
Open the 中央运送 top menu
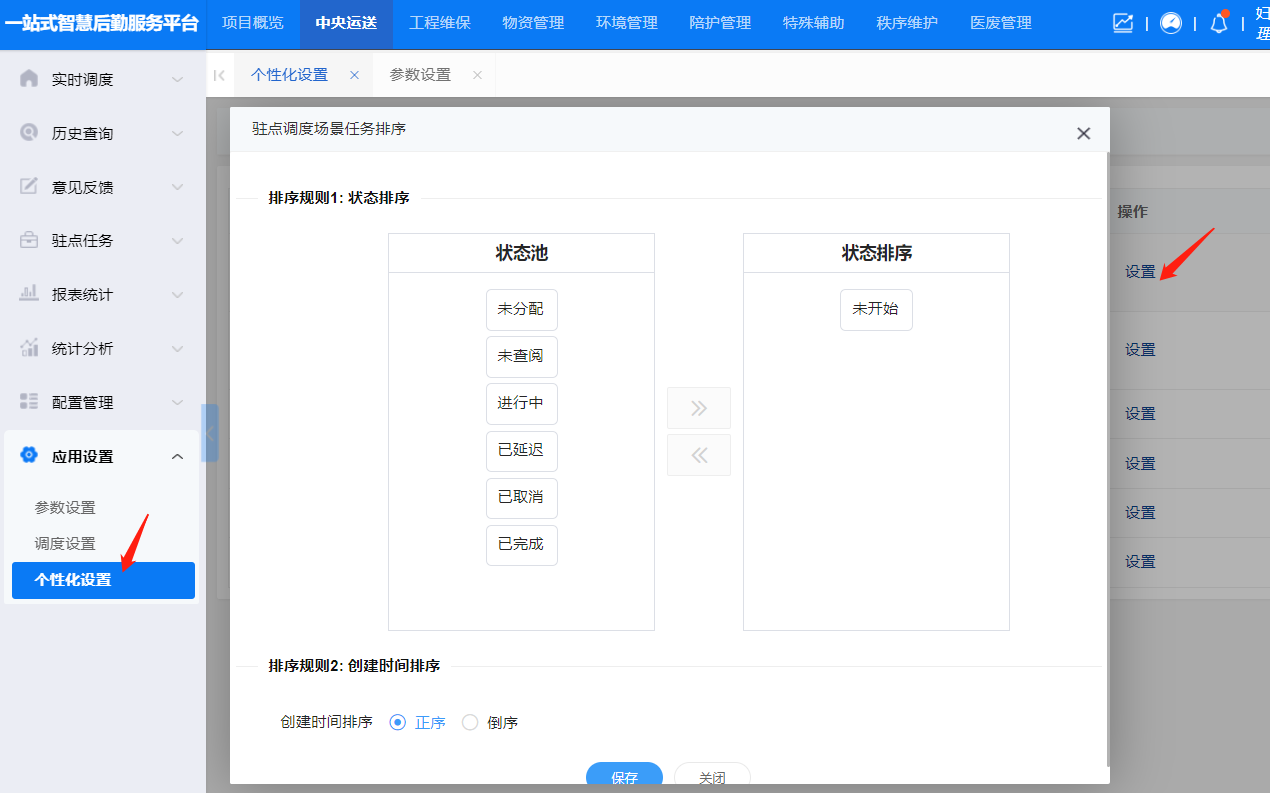point(346,23)
